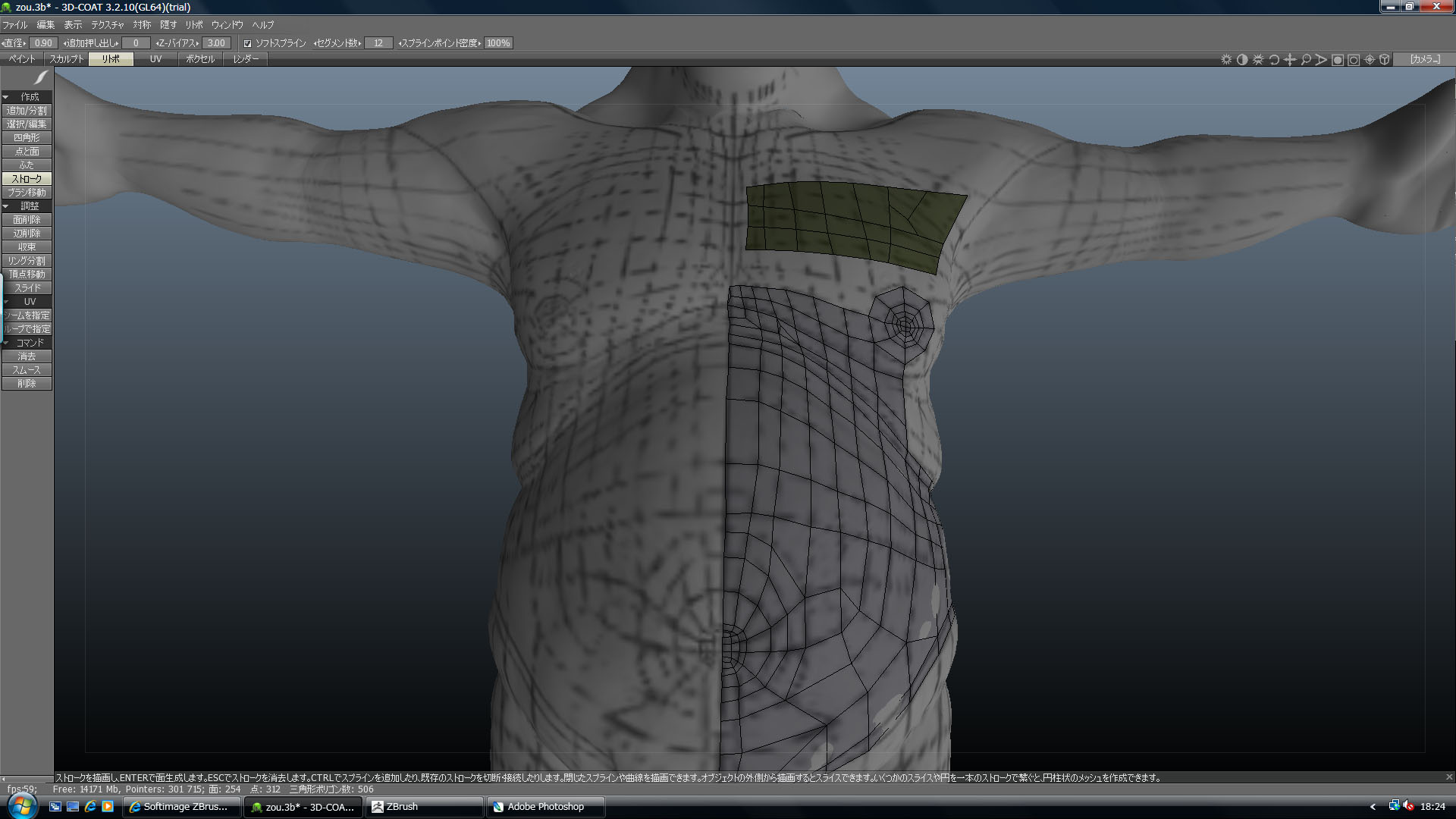The height and width of the screenshot is (819, 1456).
Task: Click the Windows Start orb
Action: (x=21, y=805)
